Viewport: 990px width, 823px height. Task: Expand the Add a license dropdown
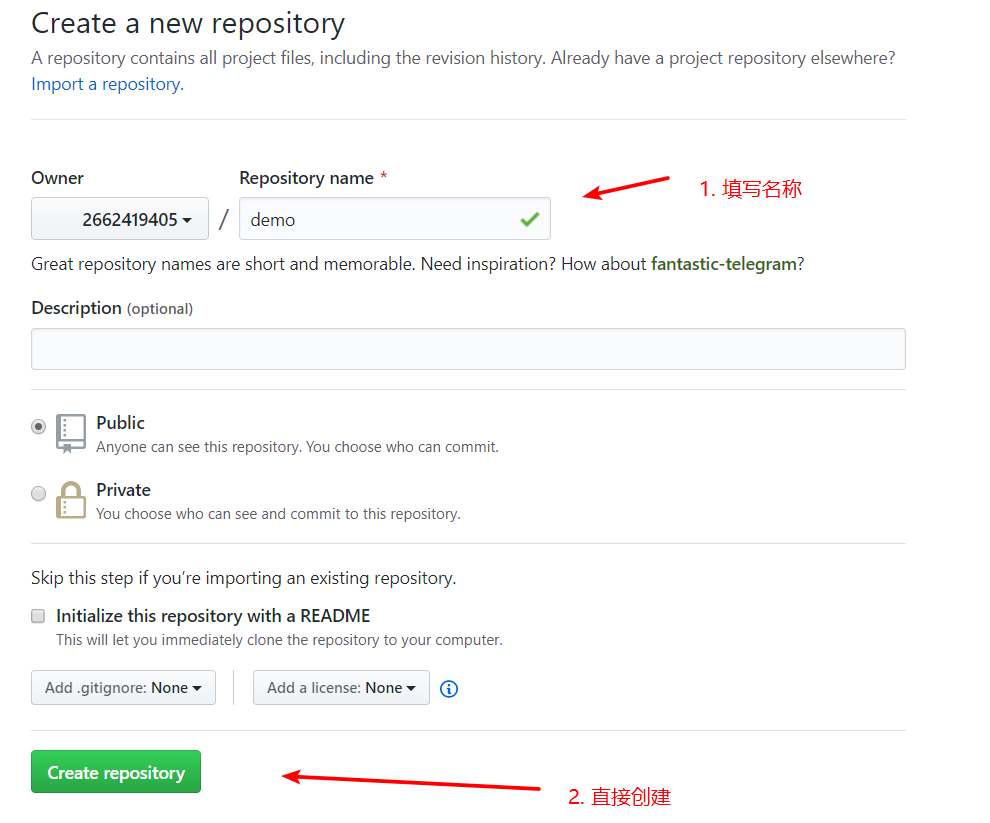coord(341,688)
